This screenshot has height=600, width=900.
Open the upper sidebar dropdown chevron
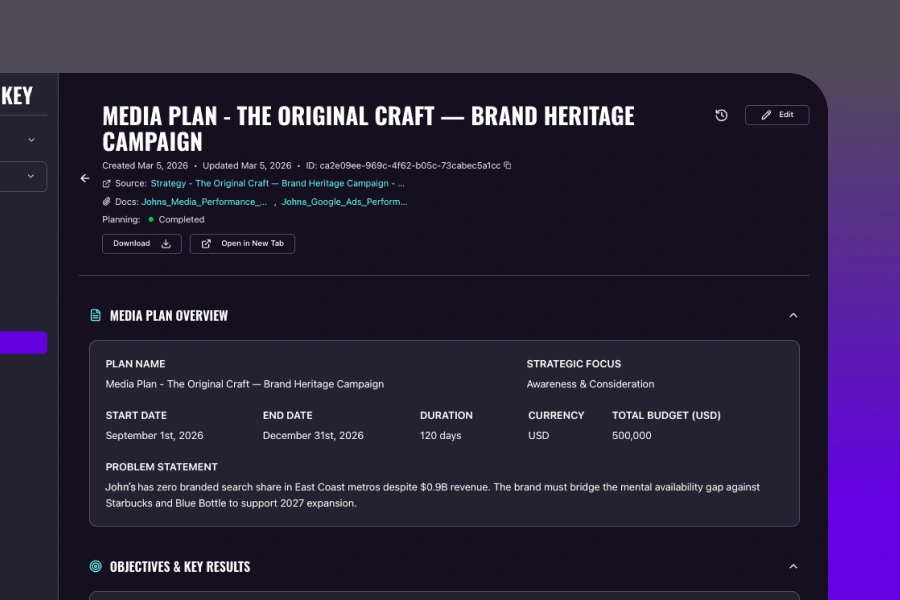[31, 140]
